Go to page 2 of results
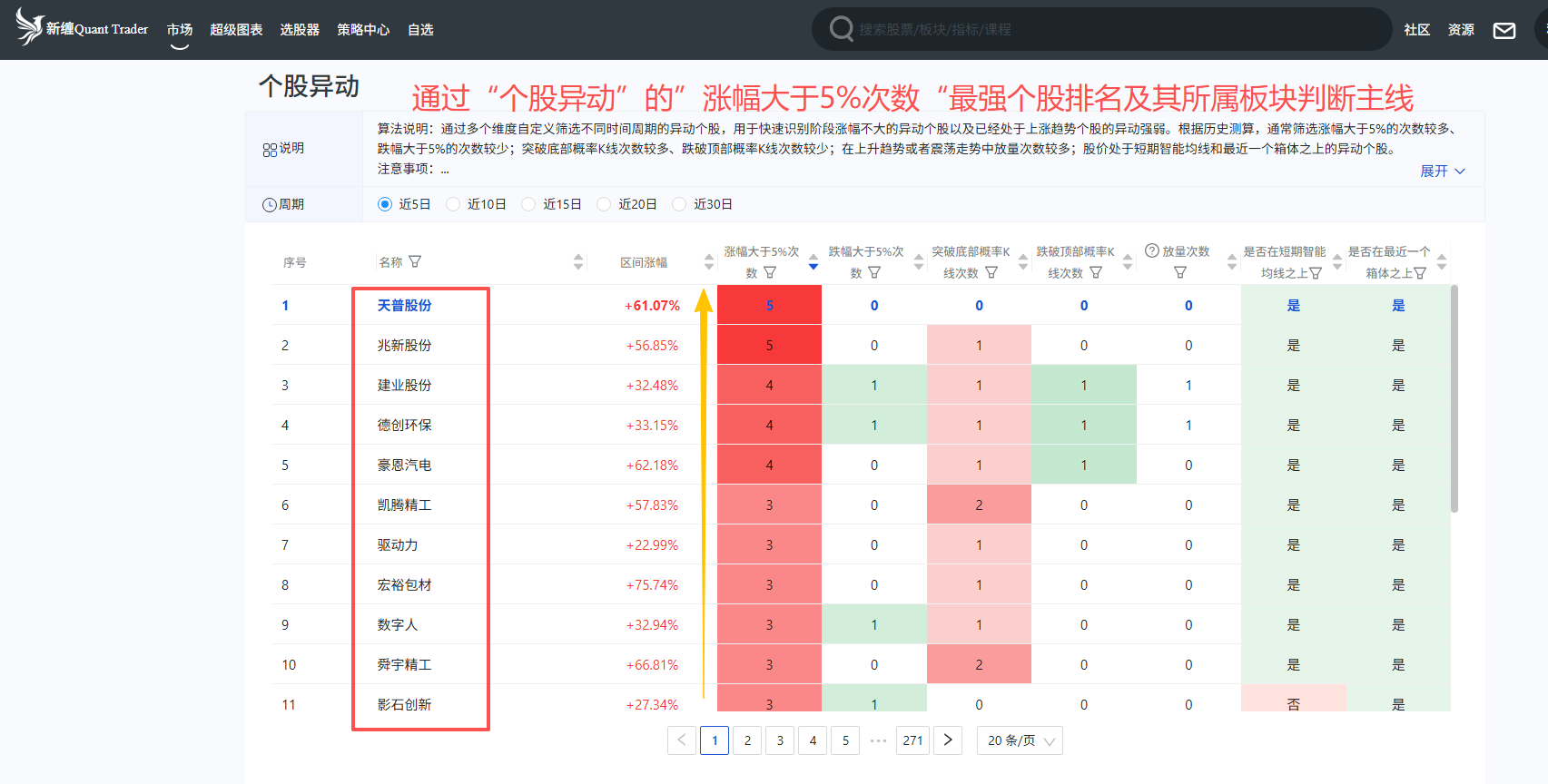1548x784 pixels. (x=747, y=740)
